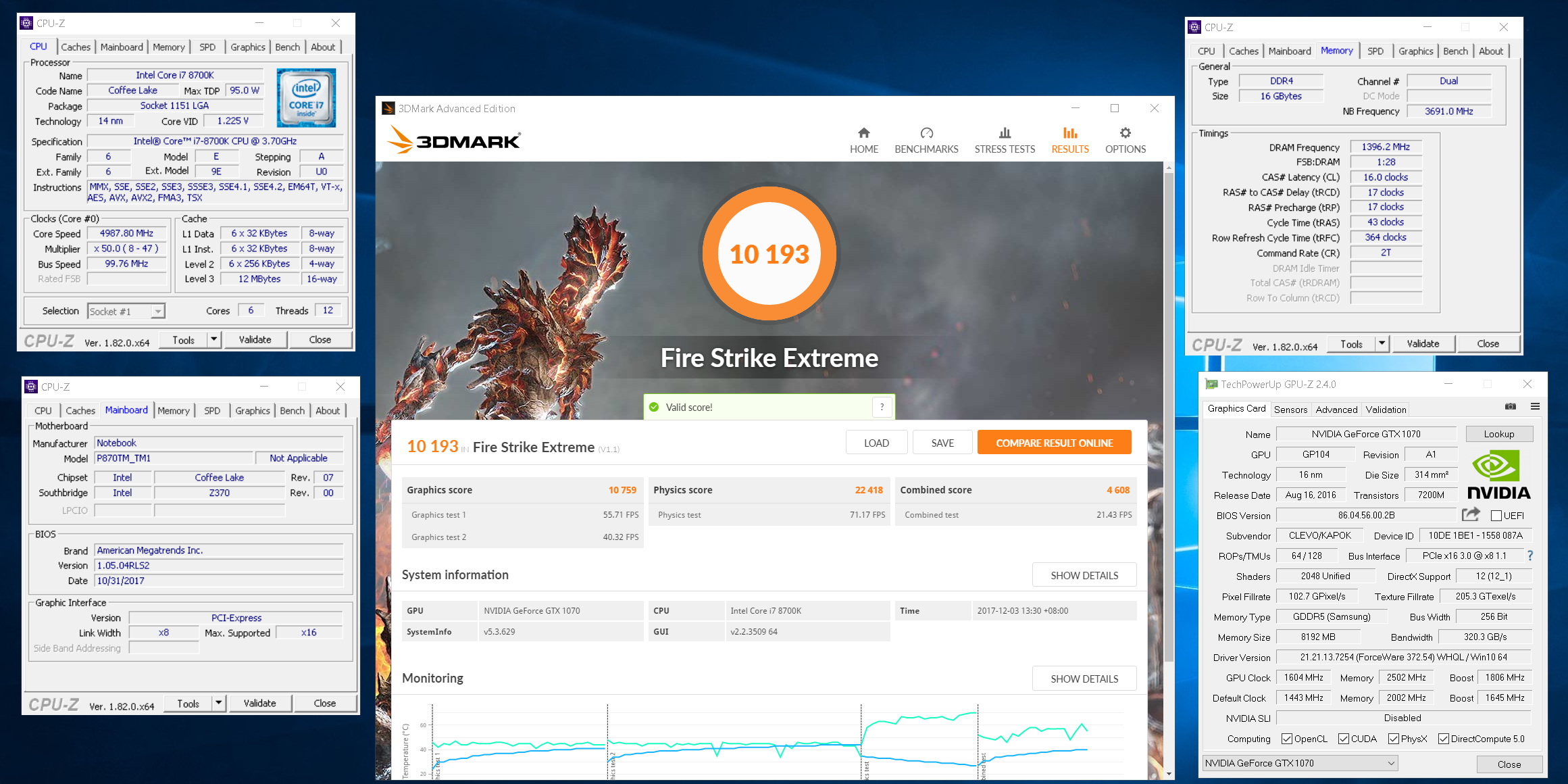Screen dimensions: 1568x784
Task: Click the Graphics score 10 759 value
Action: tap(622, 490)
